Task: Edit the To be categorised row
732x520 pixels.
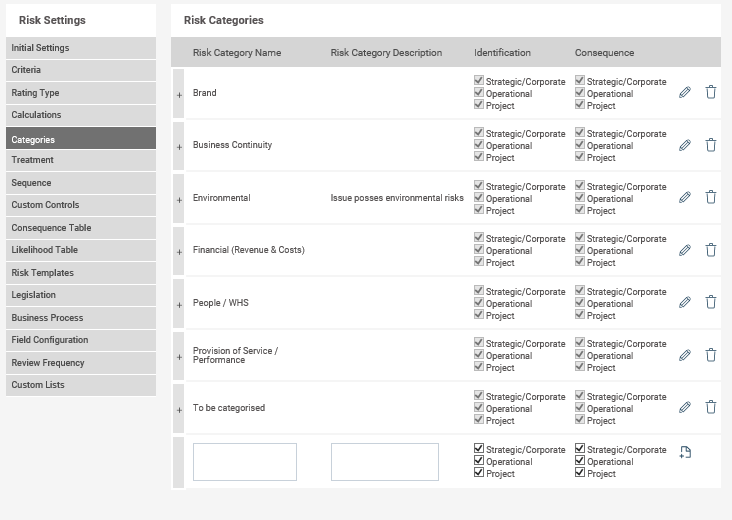Action: [x=684, y=408]
